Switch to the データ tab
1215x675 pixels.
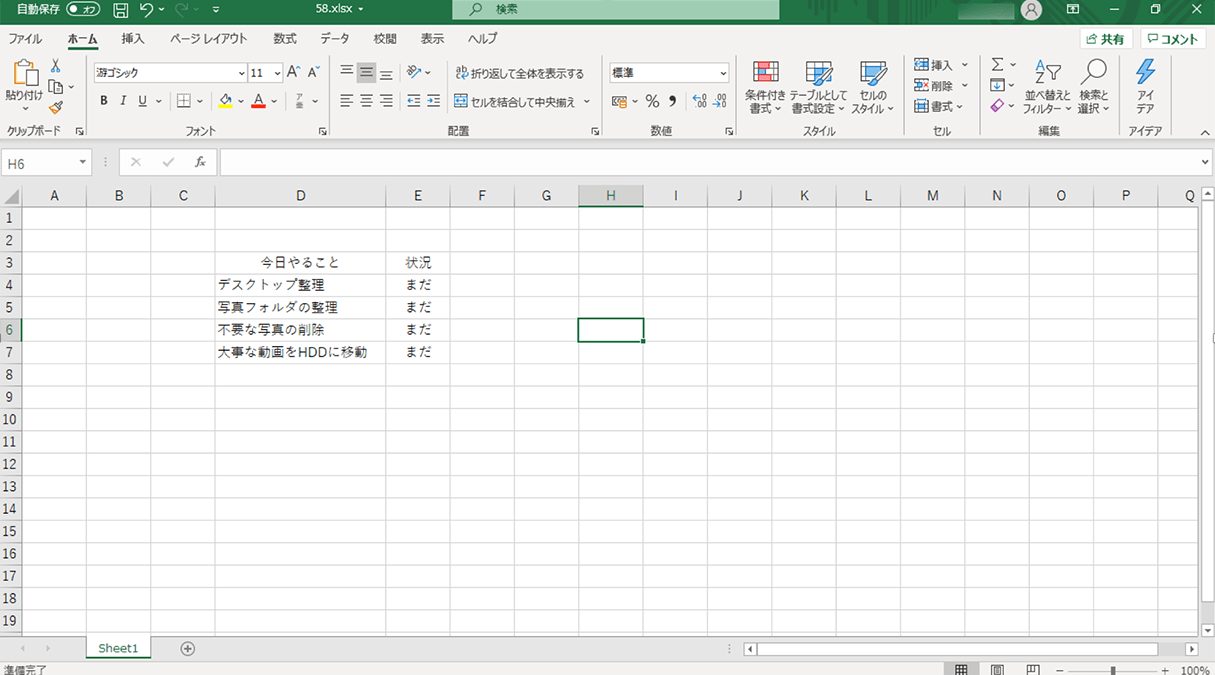[335, 39]
